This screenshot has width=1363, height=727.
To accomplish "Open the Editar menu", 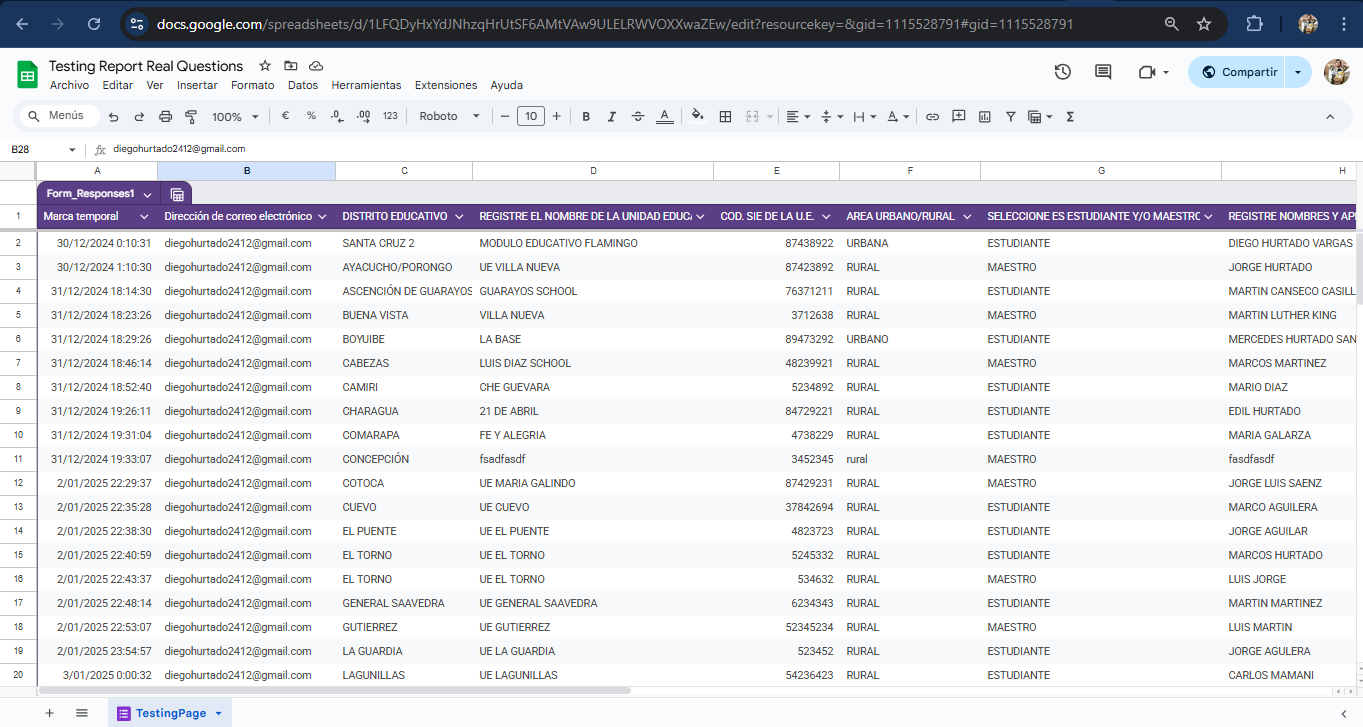I will 118,86.
